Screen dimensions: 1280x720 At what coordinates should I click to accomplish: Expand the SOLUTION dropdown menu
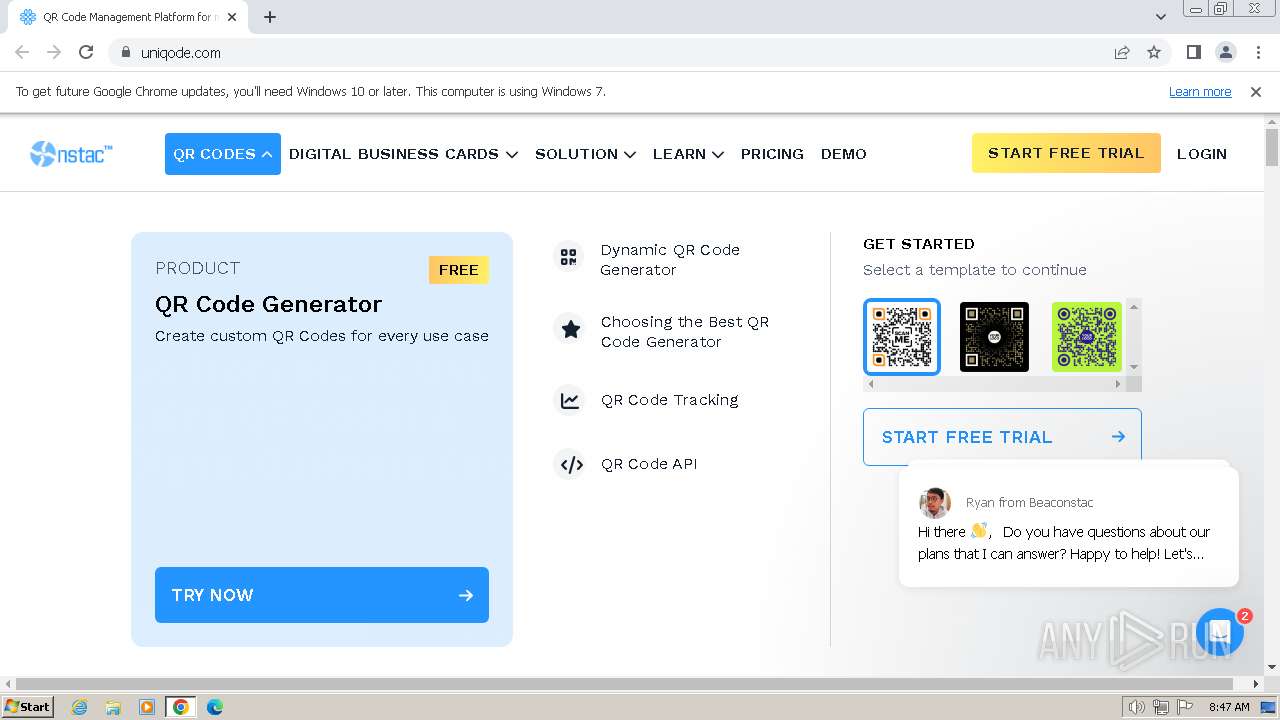click(x=585, y=154)
